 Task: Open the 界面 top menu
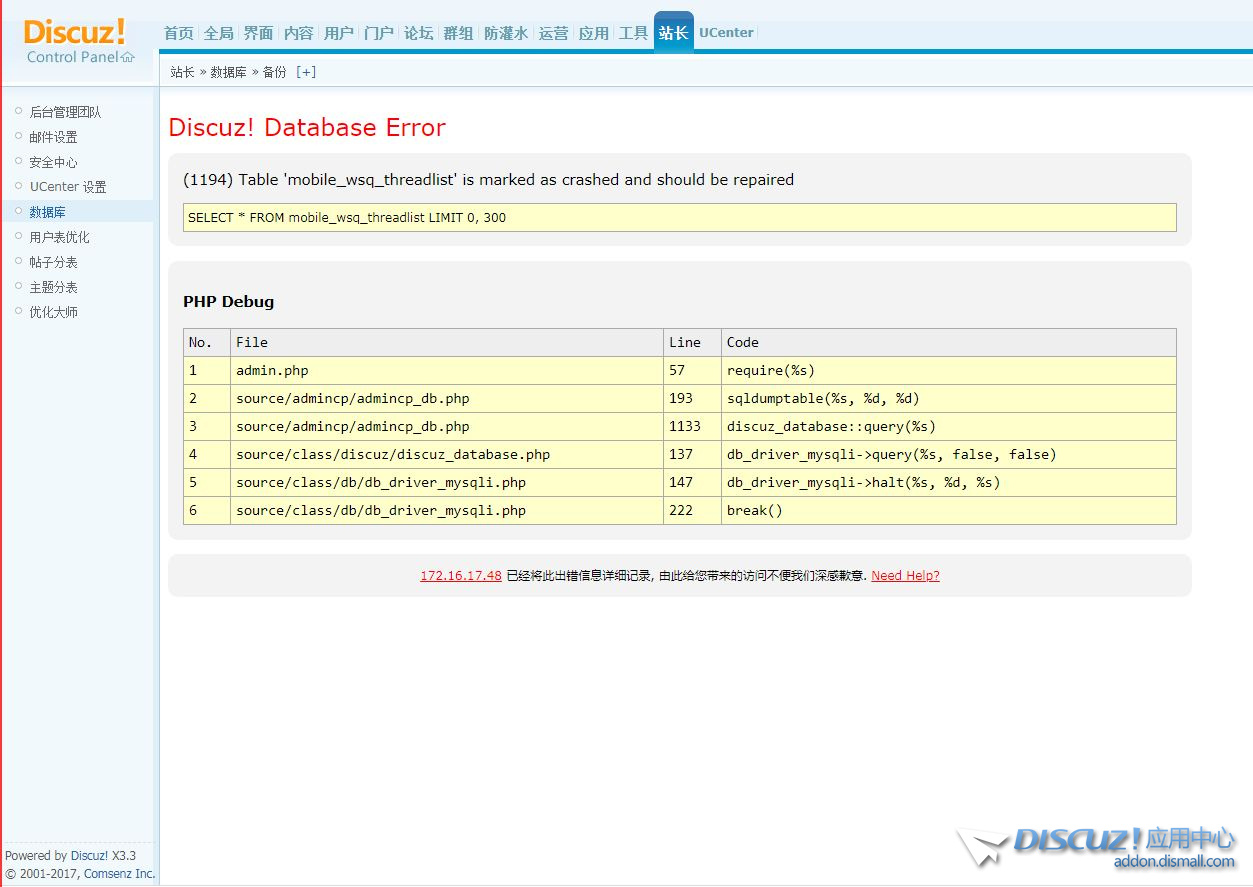coord(259,33)
